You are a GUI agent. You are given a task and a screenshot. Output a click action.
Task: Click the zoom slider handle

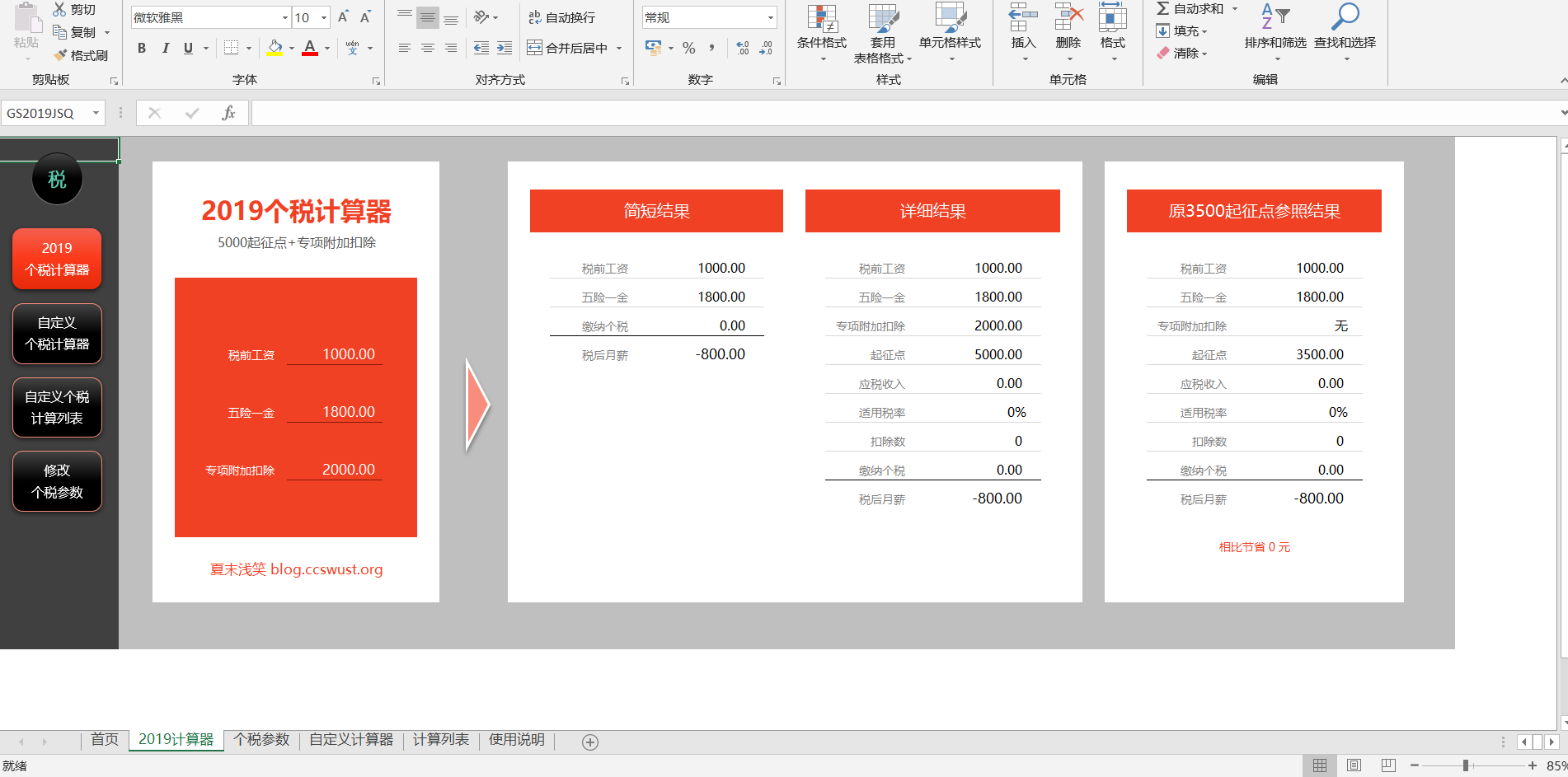[x=1466, y=765]
